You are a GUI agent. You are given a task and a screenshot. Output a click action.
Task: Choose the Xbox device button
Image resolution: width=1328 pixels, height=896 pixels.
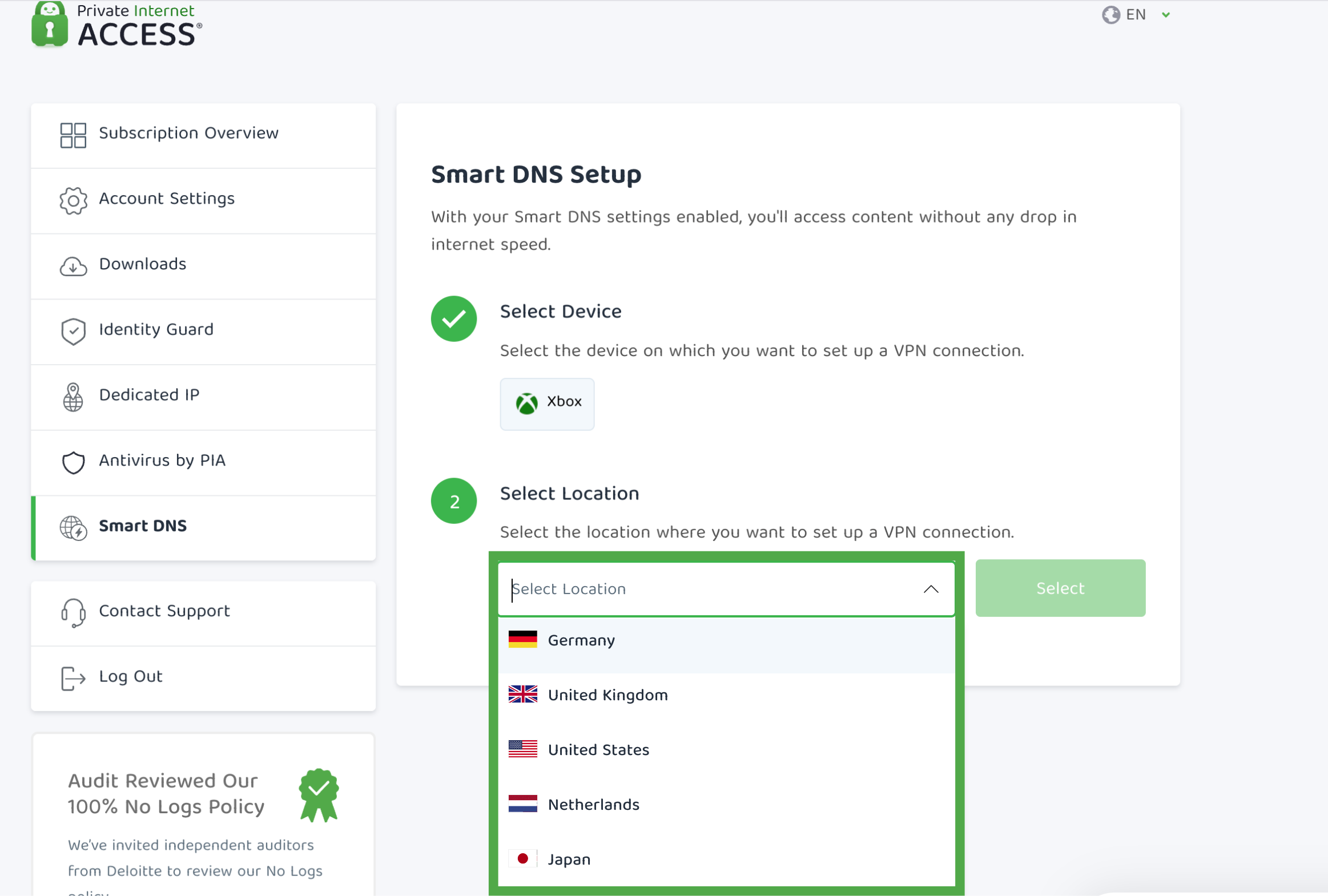coord(547,403)
